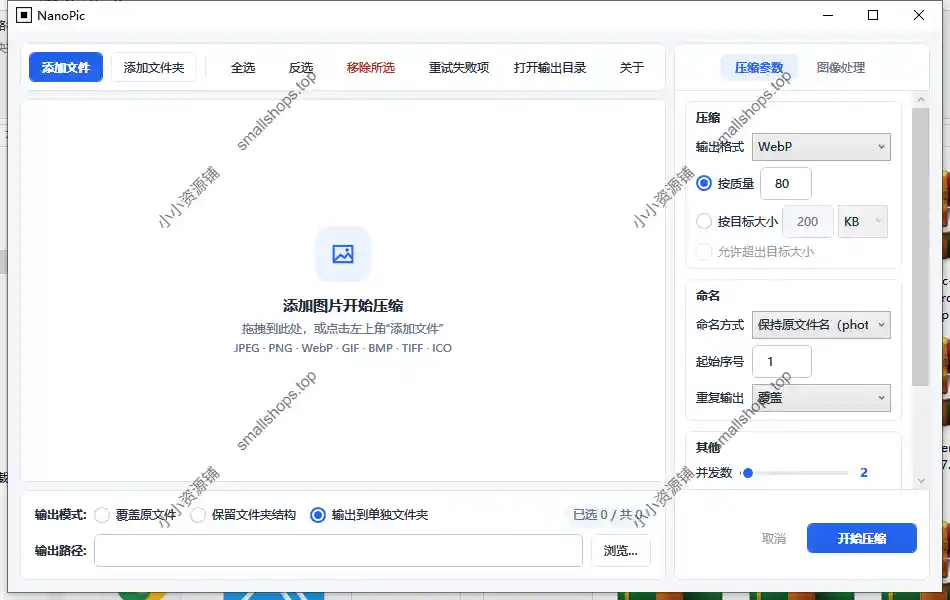The image size is (950, 600).
Task: Open the 输出格式 WebP dropdown
Action: click(x=821, y=147)
